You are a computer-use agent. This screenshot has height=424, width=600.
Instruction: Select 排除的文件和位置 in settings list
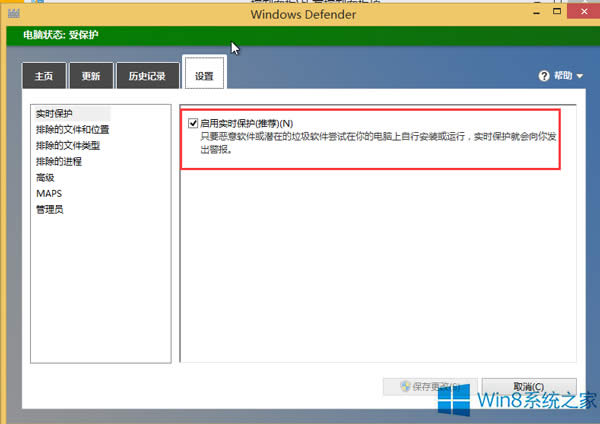click(x=72, y=130)
